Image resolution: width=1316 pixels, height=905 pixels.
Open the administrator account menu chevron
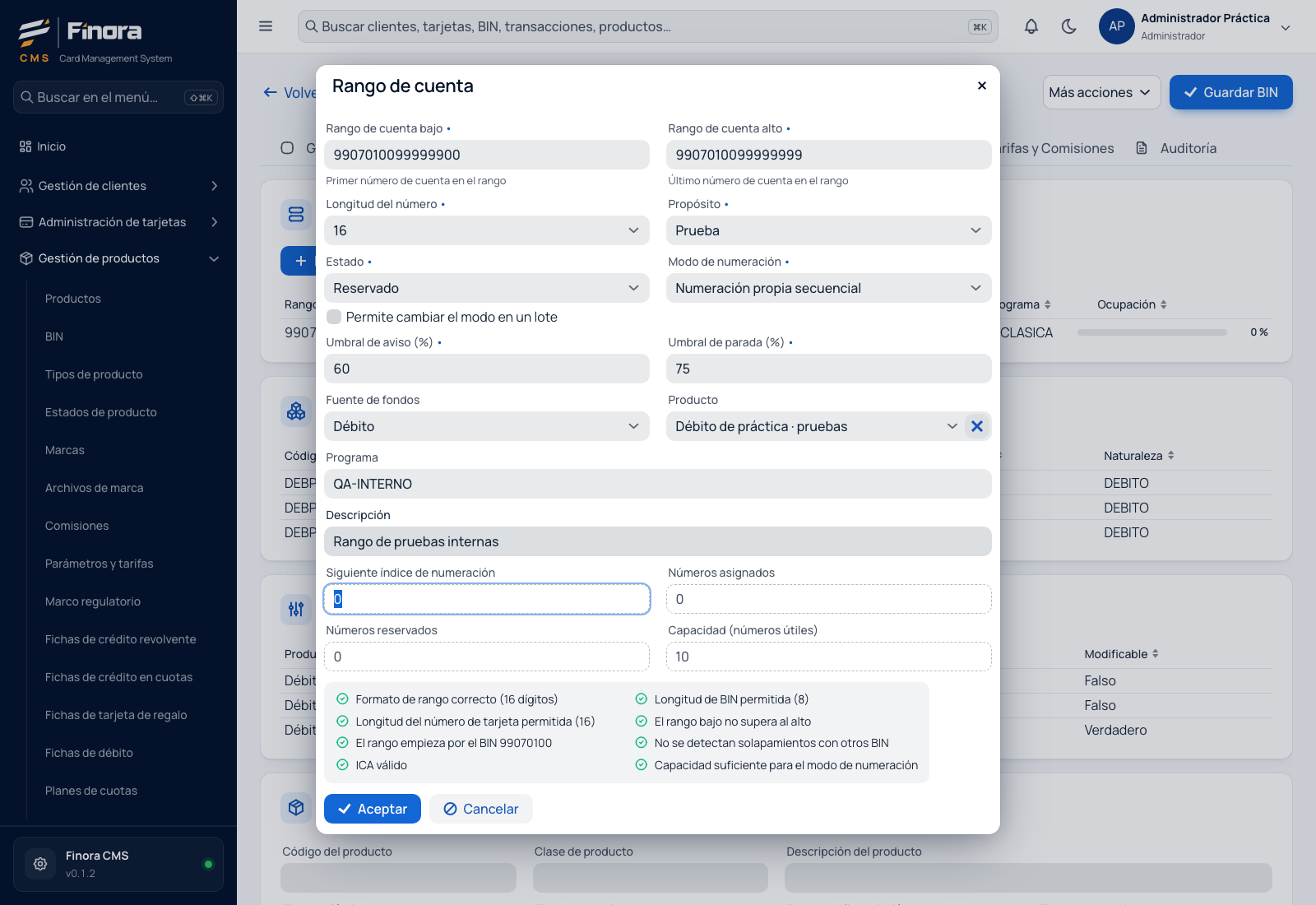click(x=1286, y=27)
